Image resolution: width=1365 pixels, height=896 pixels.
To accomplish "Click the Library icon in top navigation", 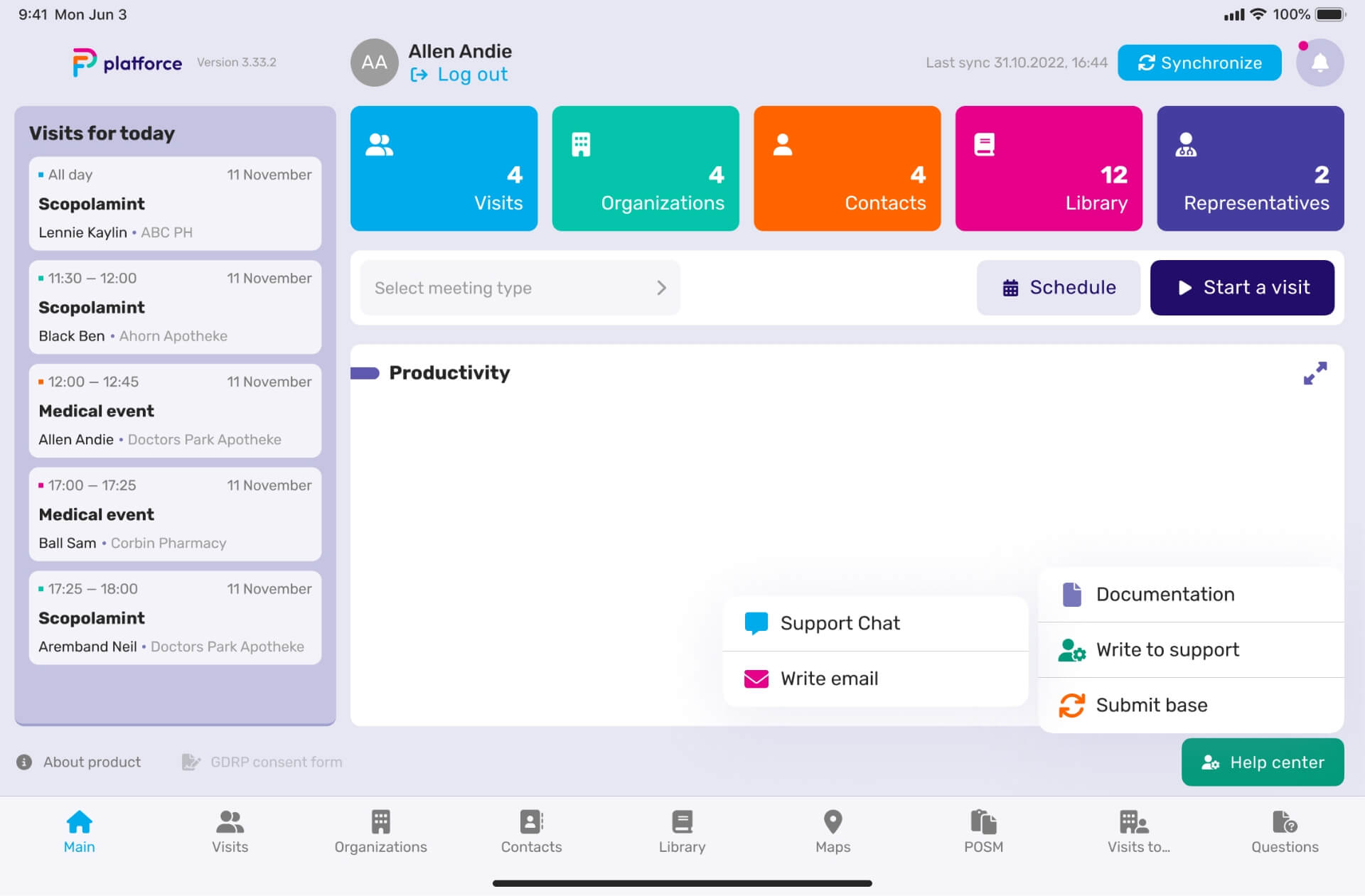I will pos(1049,166).
